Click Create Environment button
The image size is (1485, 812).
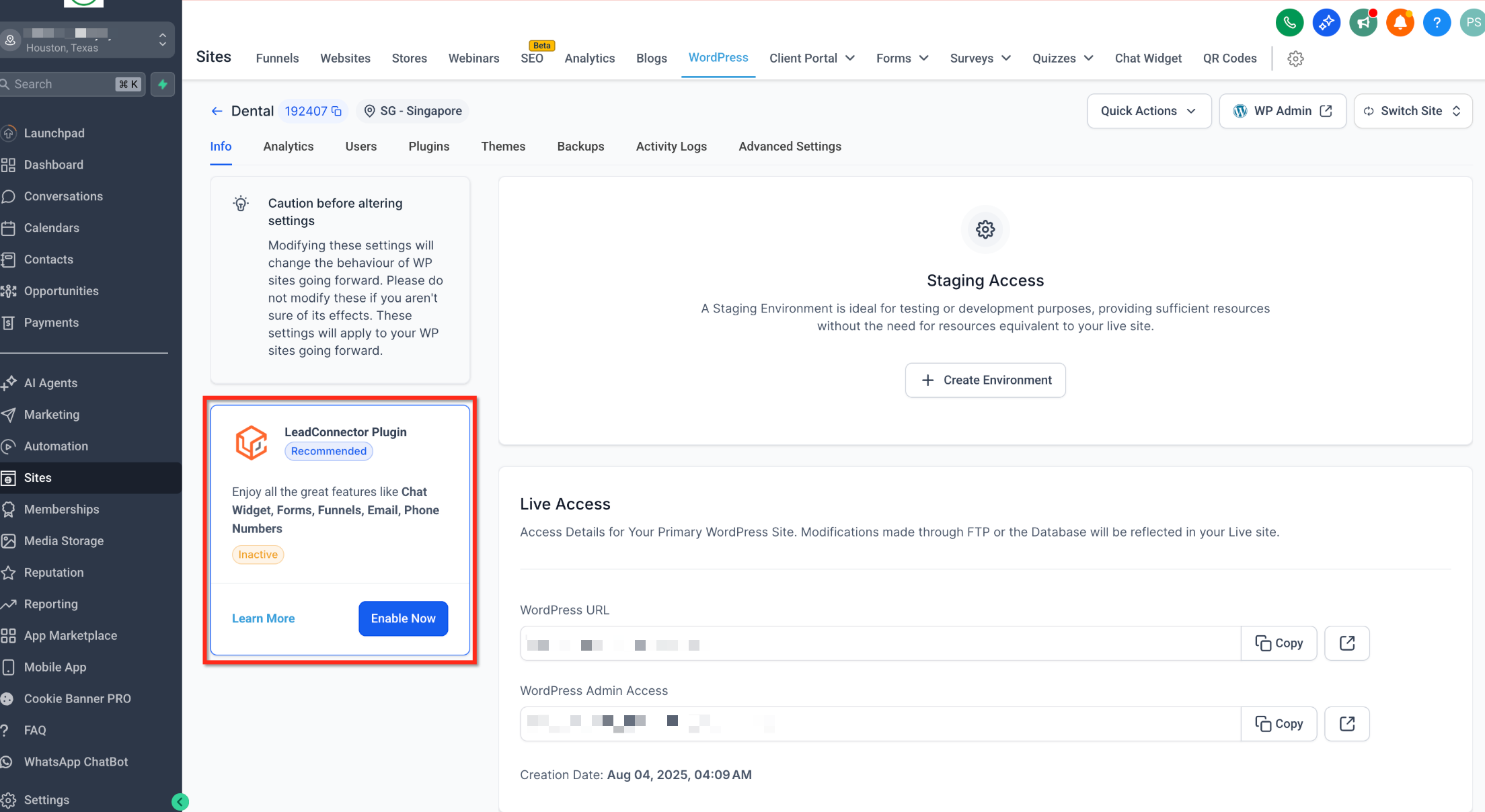[985, 380]
